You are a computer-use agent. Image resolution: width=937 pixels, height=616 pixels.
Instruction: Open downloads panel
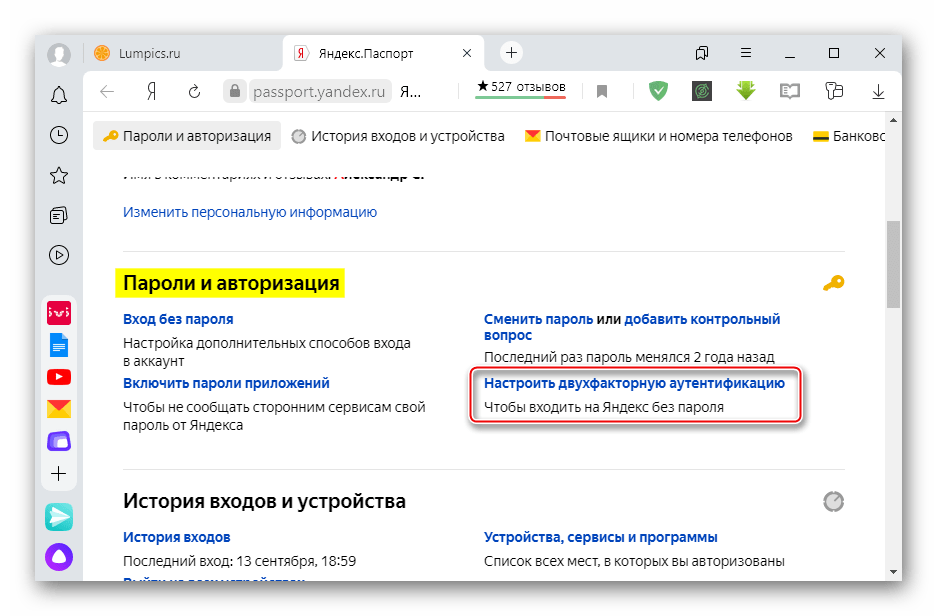[878, 91]
